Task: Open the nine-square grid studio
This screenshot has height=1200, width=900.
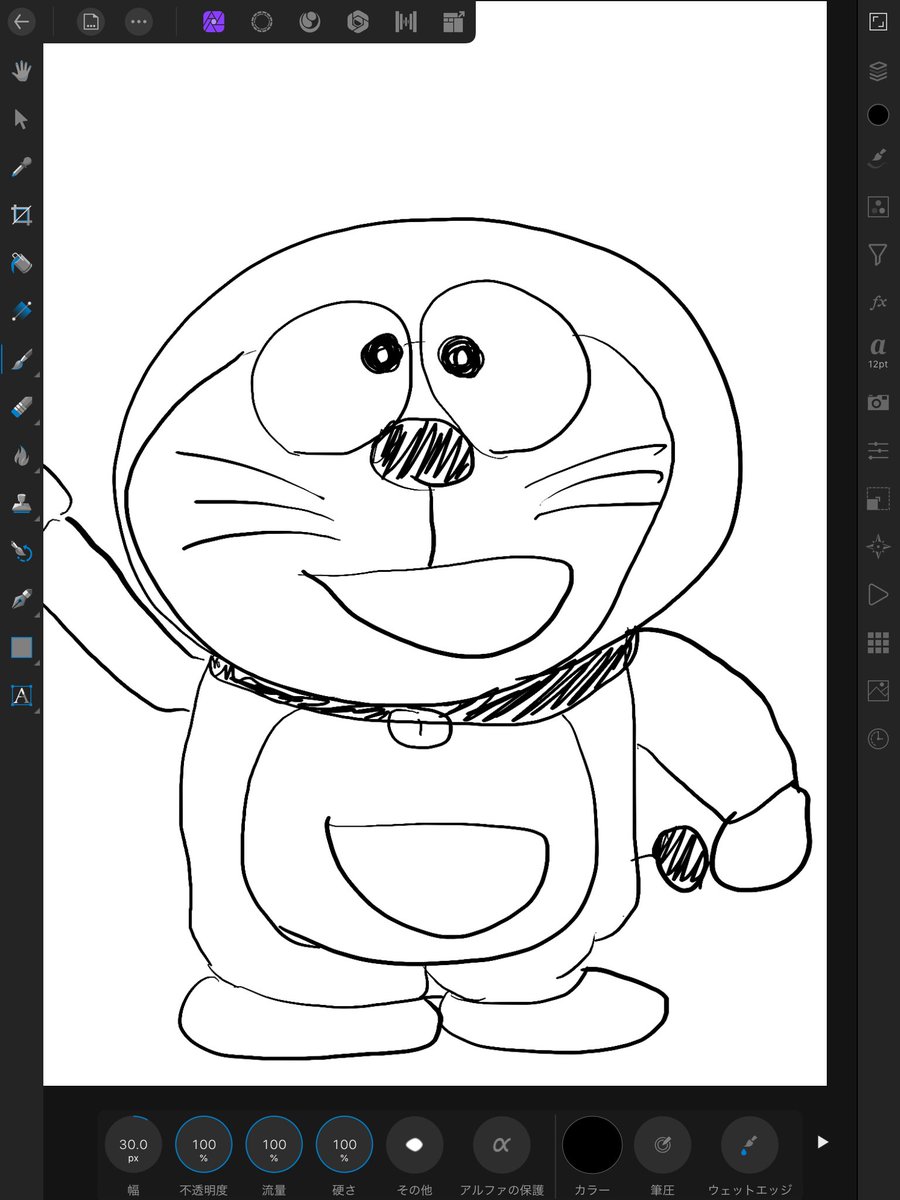Action: [878, 642]
